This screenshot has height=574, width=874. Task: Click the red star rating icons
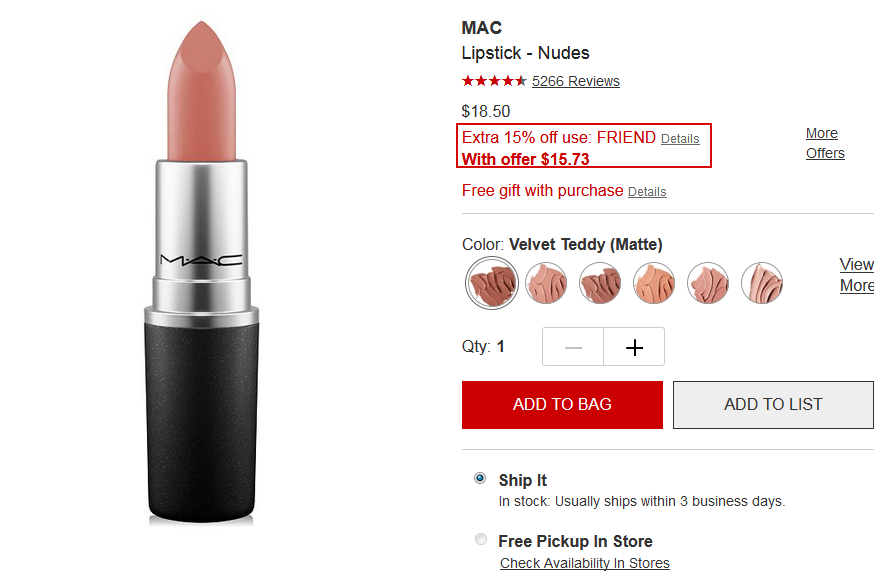[494, 81]
